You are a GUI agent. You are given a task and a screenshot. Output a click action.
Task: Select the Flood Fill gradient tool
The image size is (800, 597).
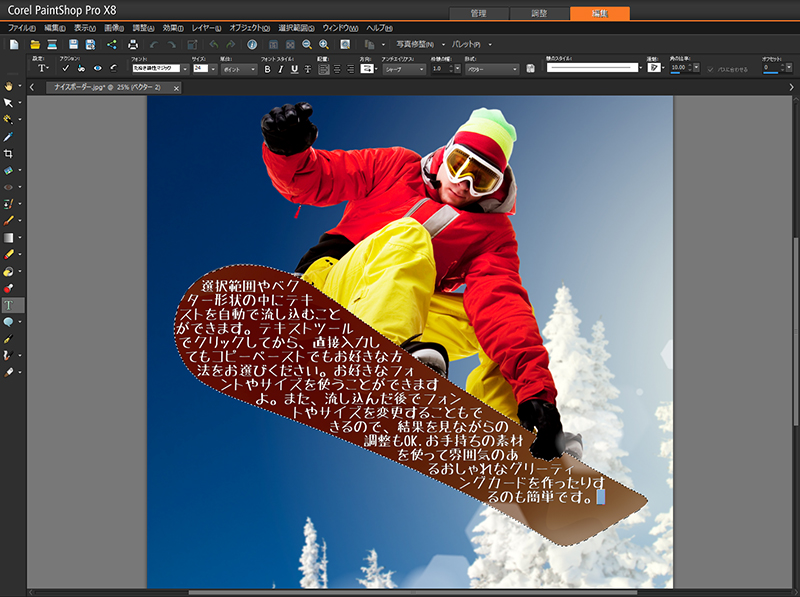pyautogui.click(x=8, y=238)
